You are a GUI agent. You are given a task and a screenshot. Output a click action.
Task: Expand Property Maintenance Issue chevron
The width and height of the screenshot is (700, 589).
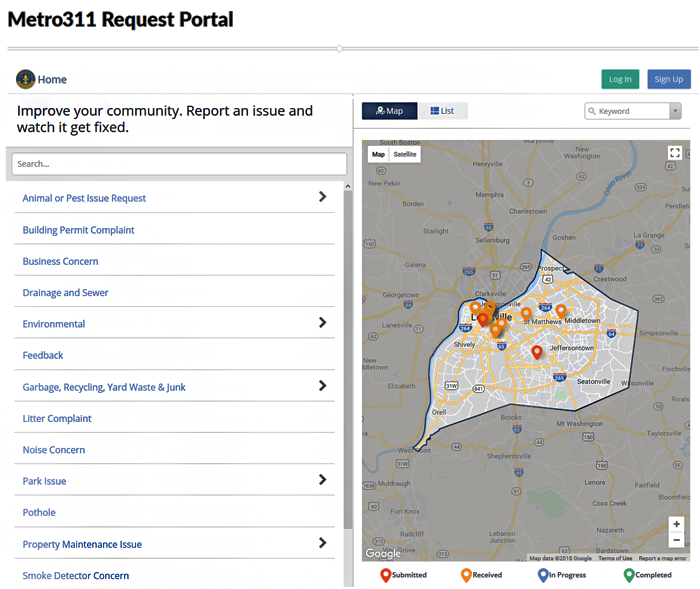pyautogui.click(x=323, y=543)
